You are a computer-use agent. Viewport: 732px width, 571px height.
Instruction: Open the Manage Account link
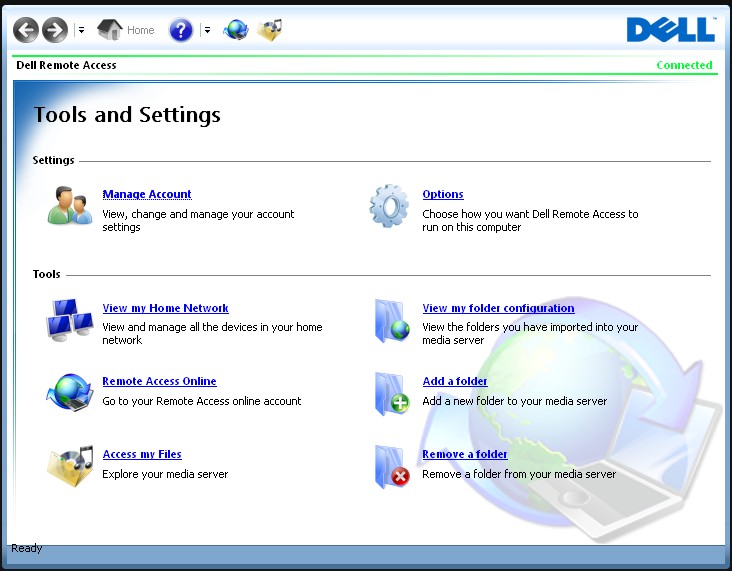point(147,194)
